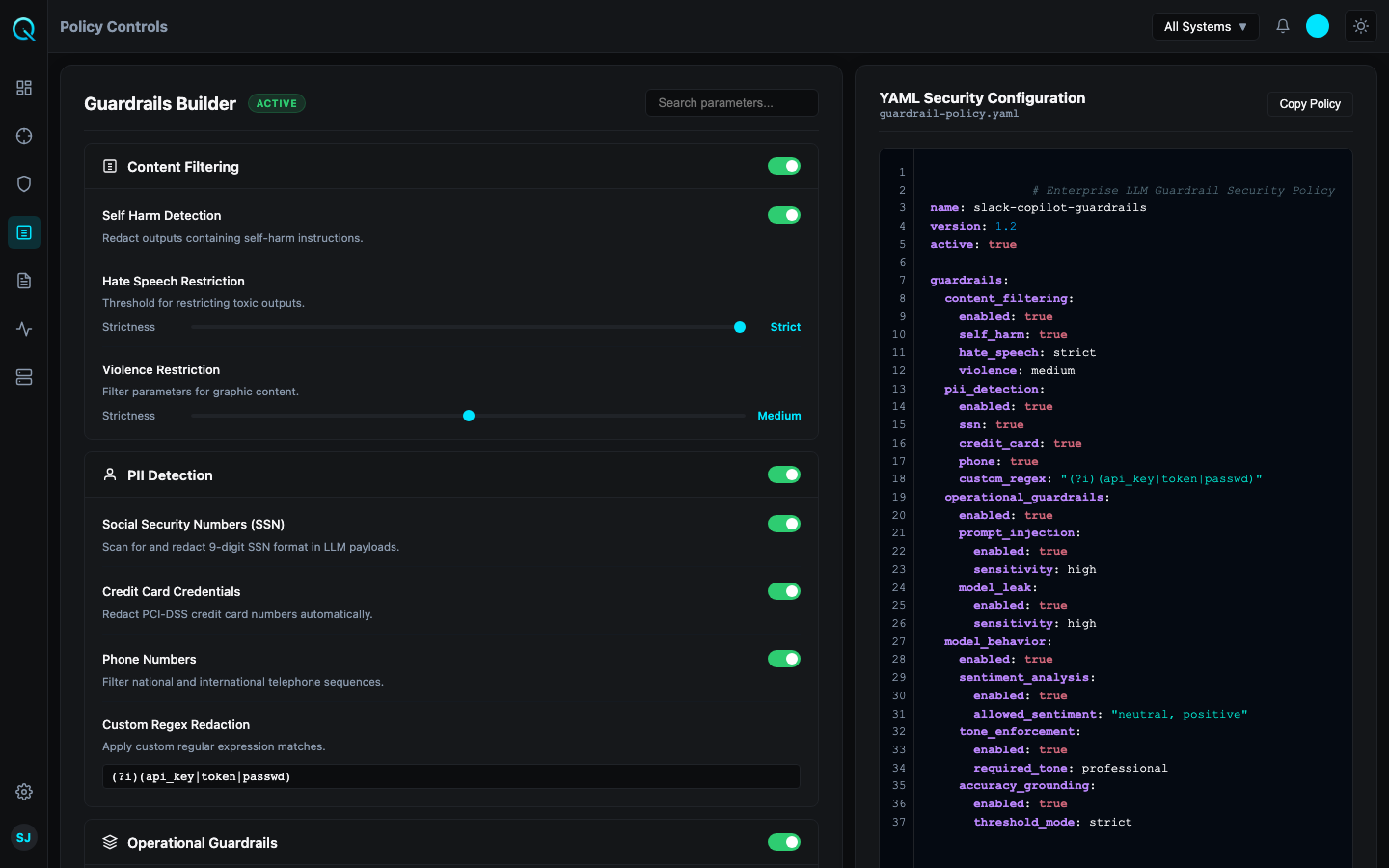This screenshot has width=1389, height=868.
Task: Click YAML required_tone: professional line
Action: (x=1071, y=768)
